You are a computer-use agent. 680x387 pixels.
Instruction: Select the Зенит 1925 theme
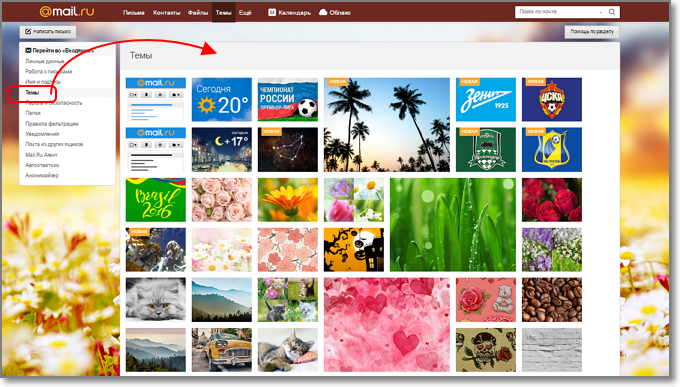point(486,99)
